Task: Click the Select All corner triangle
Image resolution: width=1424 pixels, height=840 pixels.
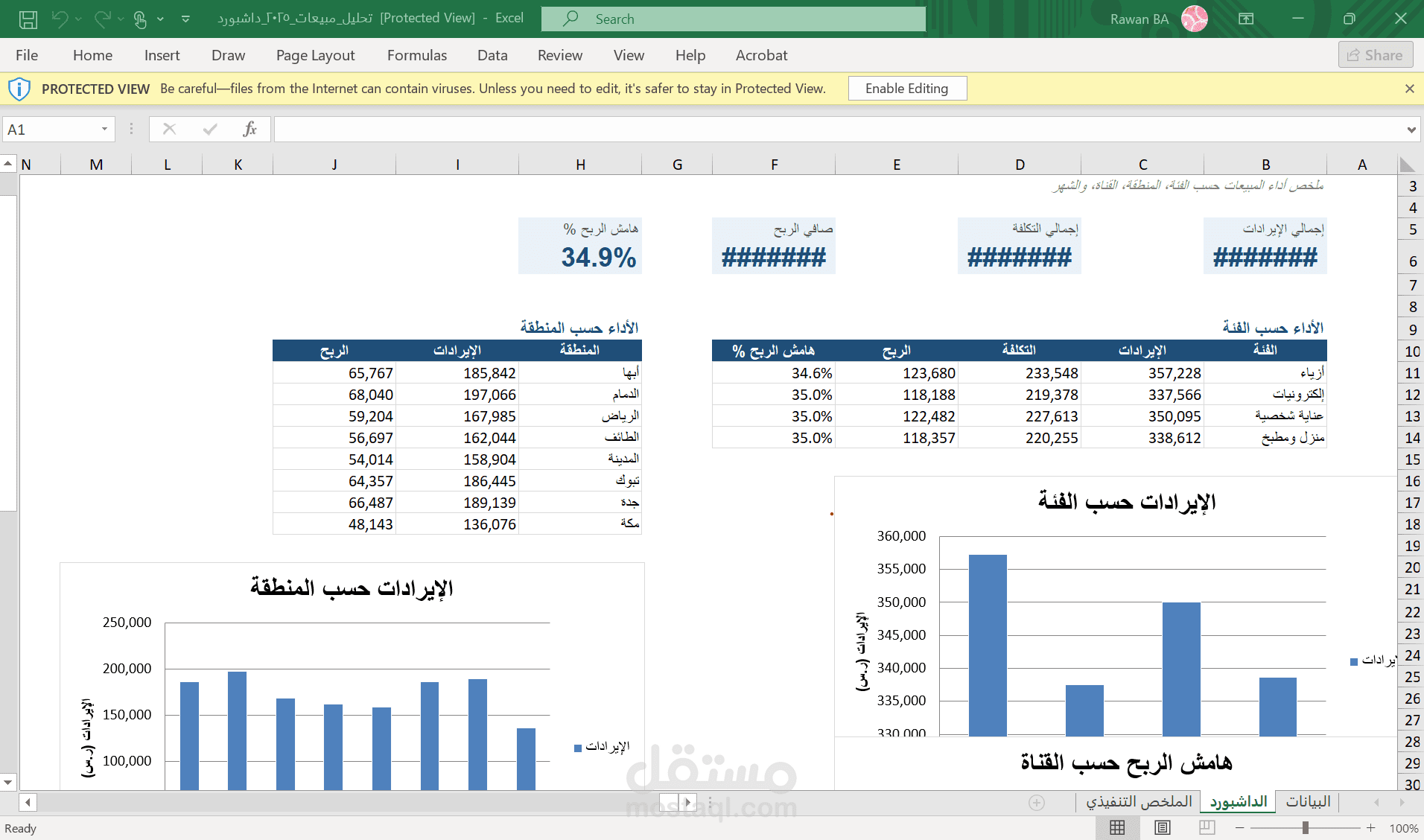Action: pos(1407,165)
